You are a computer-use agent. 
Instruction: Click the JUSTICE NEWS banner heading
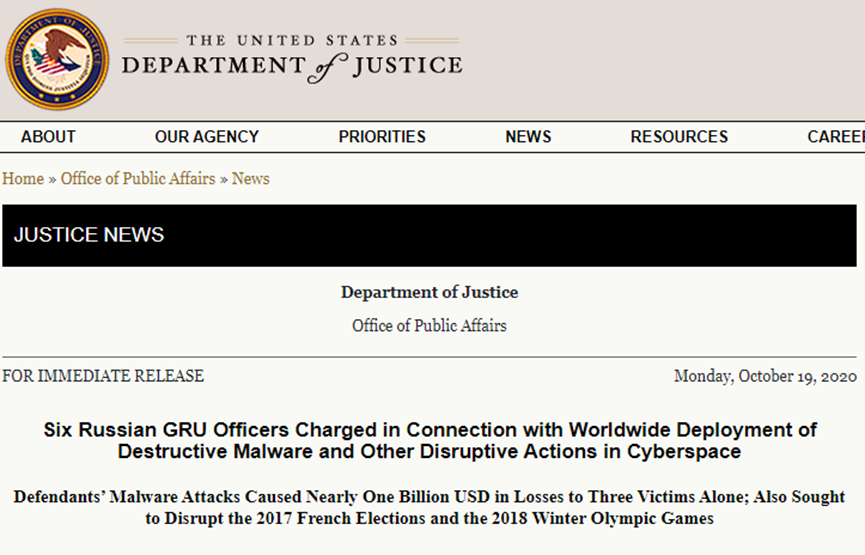coord(89,235)
